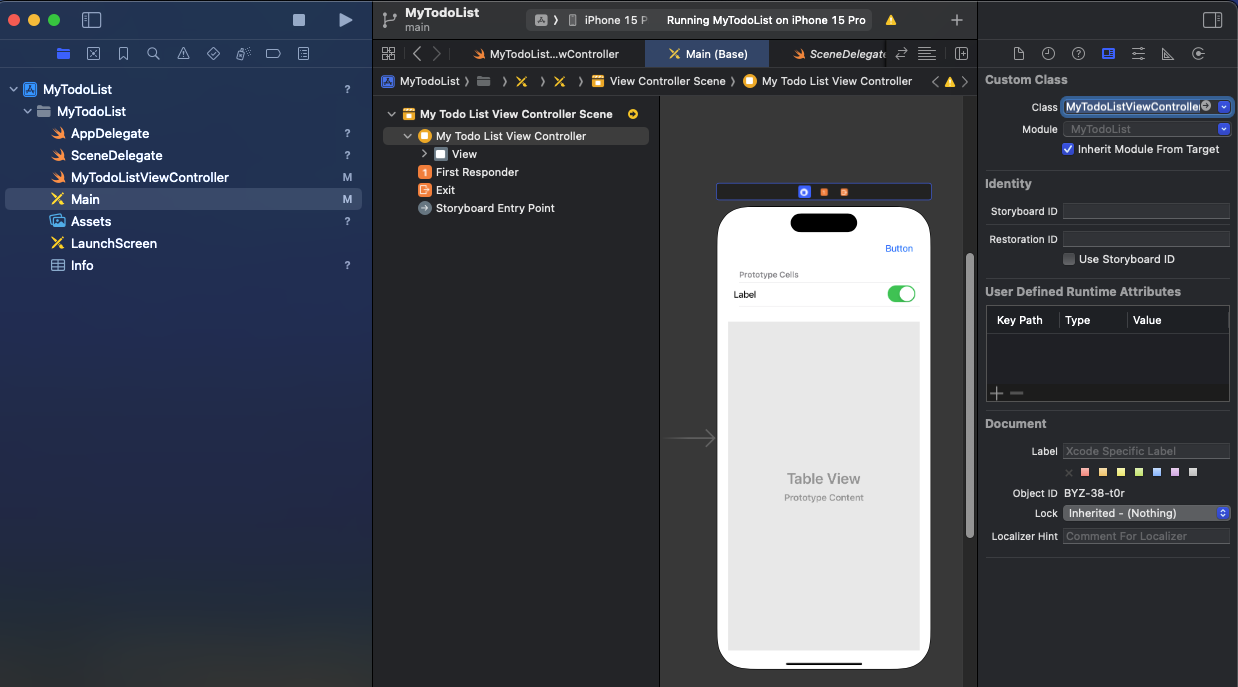
Task: Jump to class definition arrow
Action: pos(1206,106)
